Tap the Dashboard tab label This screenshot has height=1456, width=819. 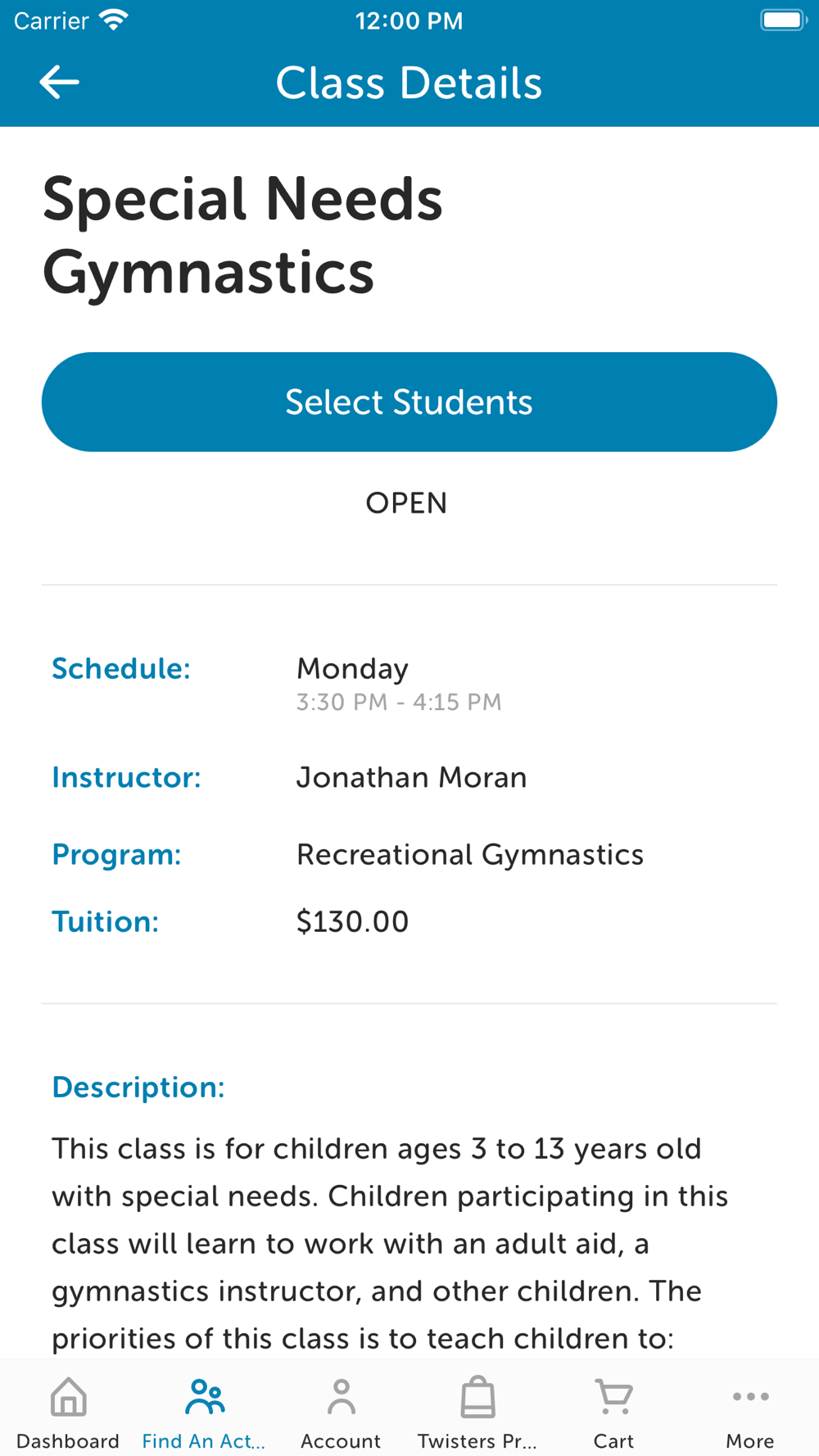68,1441
